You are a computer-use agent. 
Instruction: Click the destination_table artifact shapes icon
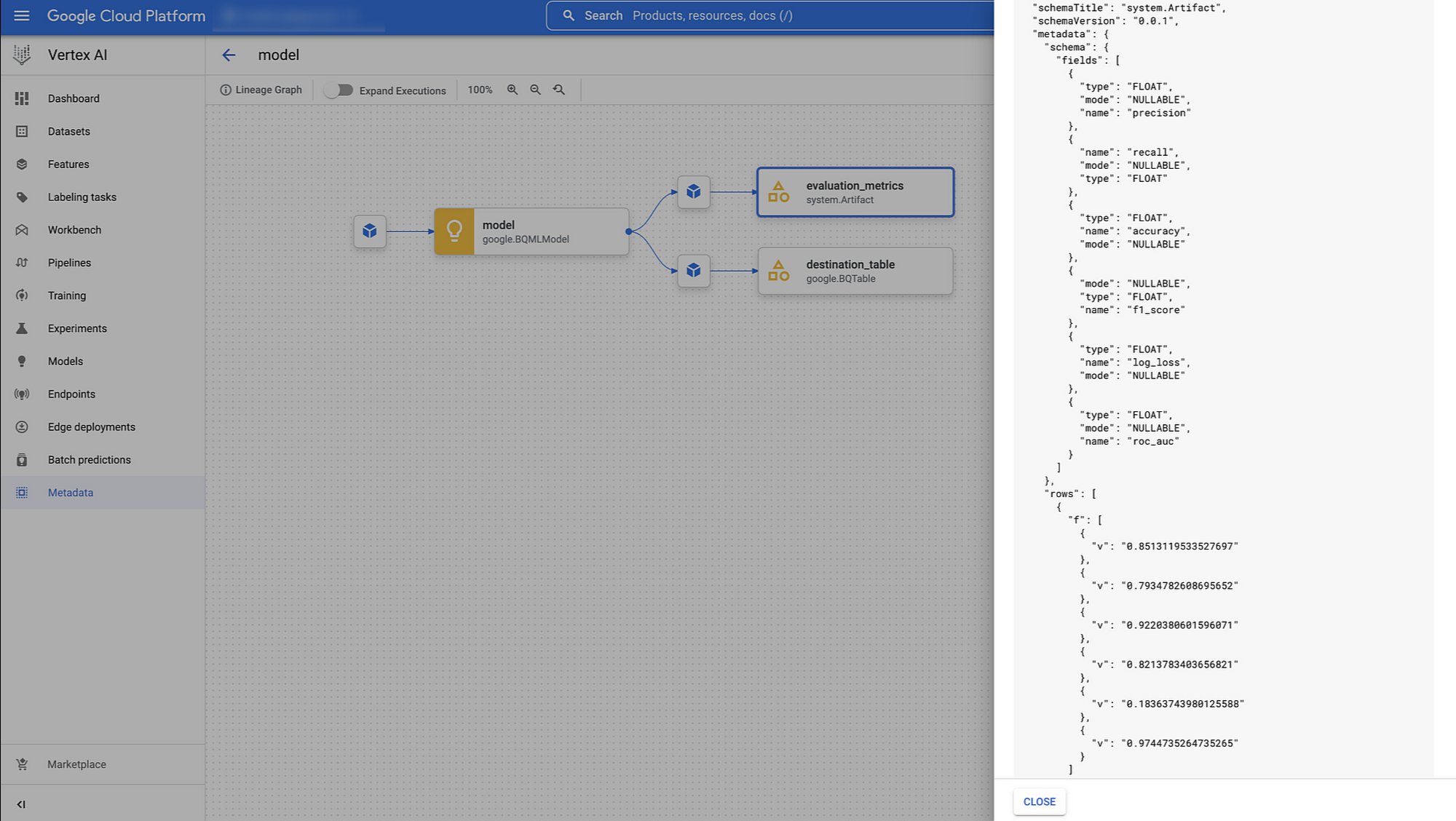click(x=778, y=271)
